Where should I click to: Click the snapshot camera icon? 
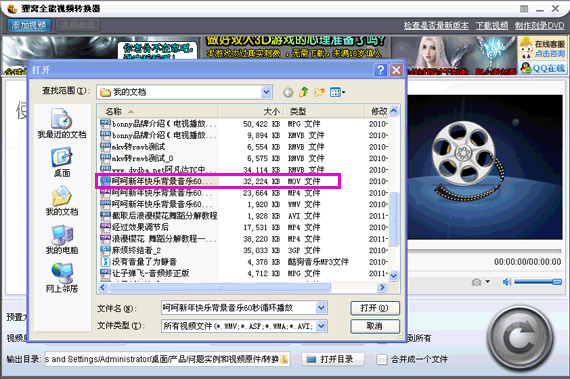pyautogui.click(x=476, y=282)
